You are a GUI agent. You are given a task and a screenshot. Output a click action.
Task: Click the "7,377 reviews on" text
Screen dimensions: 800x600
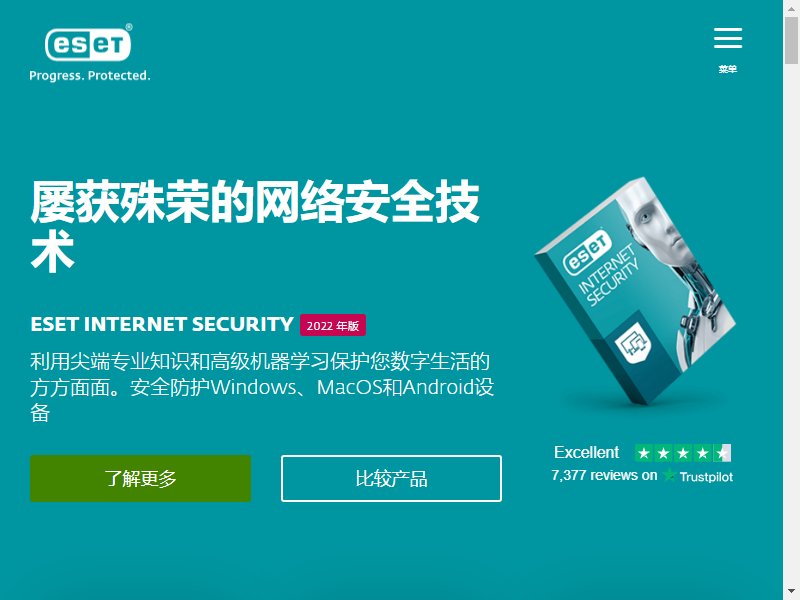tap(604, 476)
